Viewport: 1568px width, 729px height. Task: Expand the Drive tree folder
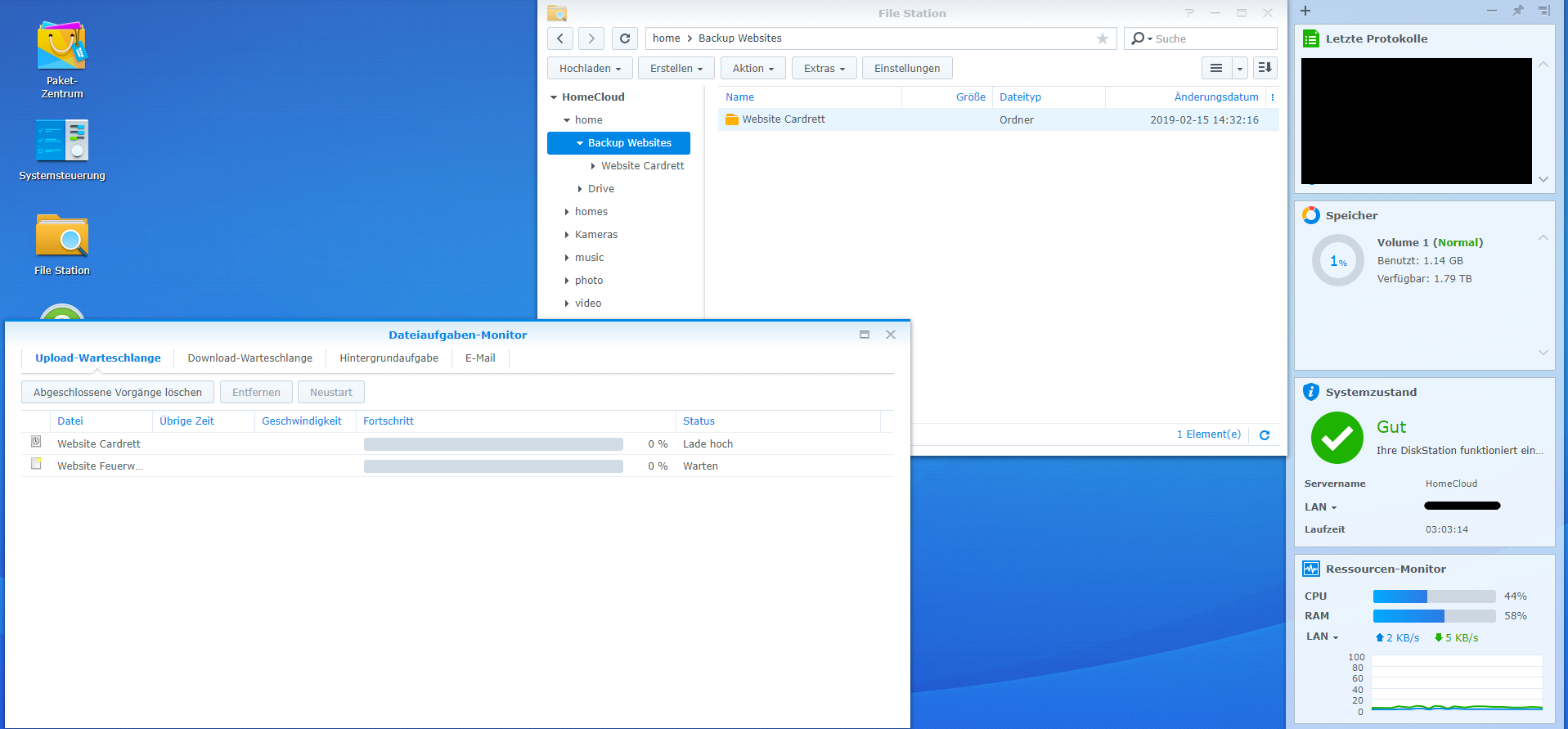click(x=580, y=189)
